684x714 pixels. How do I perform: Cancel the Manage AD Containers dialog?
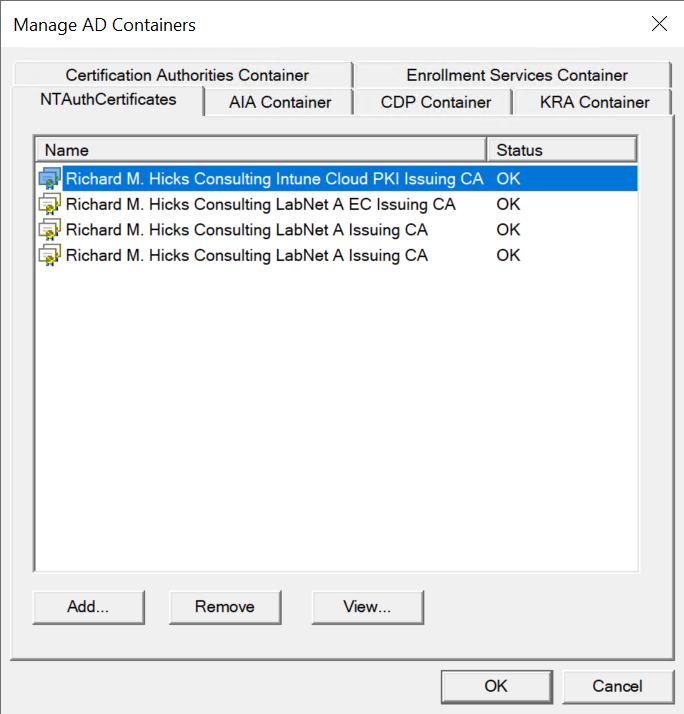coord(618,686)
